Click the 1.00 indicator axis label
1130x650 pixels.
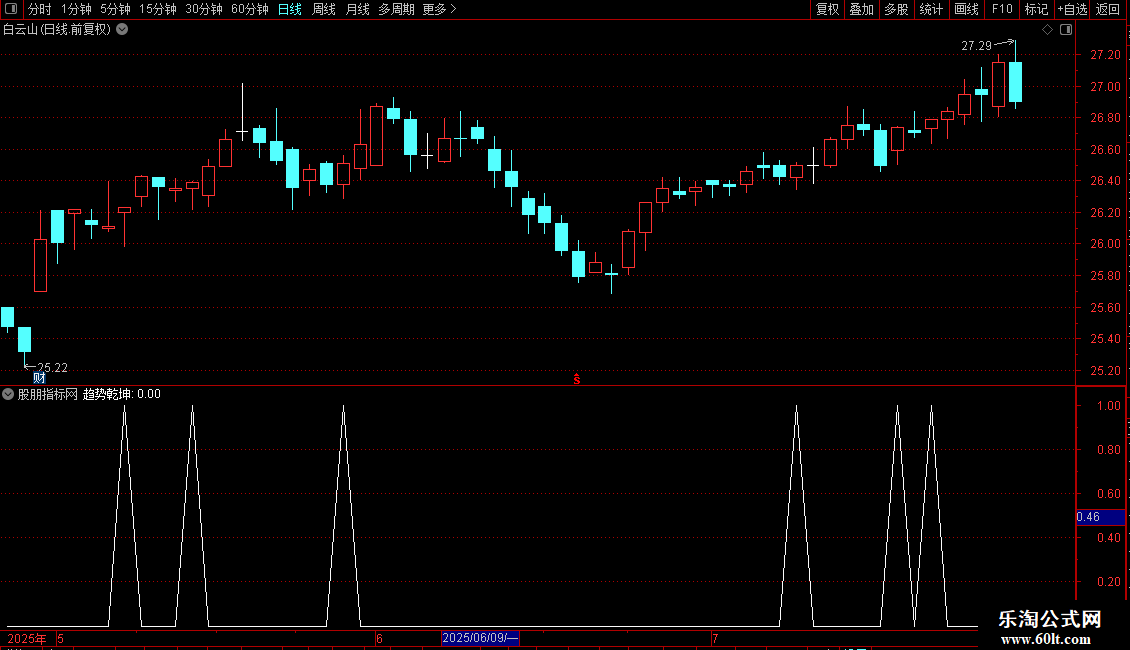pyautogui.click(x=1108, y=406)
